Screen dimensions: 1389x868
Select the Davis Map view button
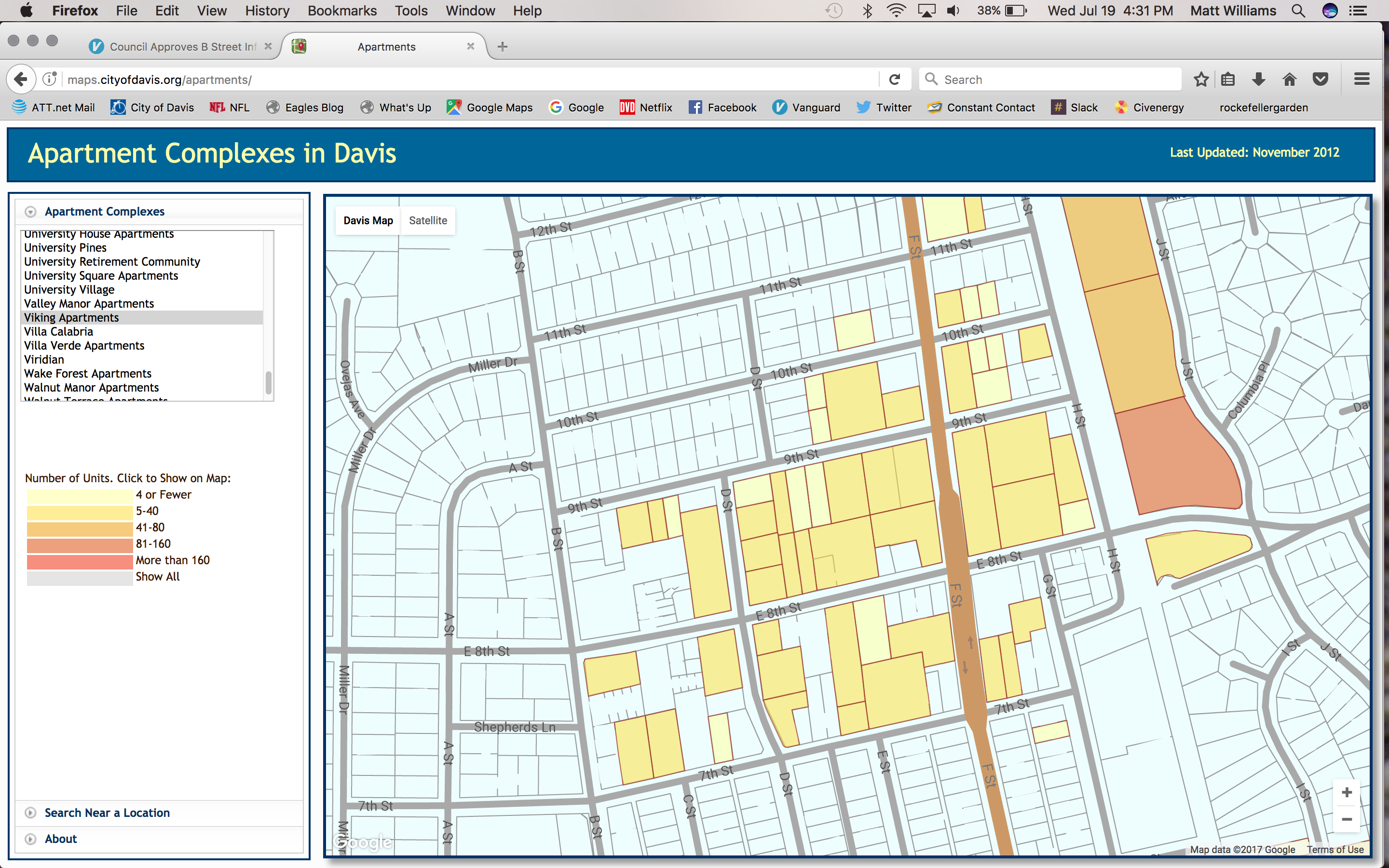[368, 220]
